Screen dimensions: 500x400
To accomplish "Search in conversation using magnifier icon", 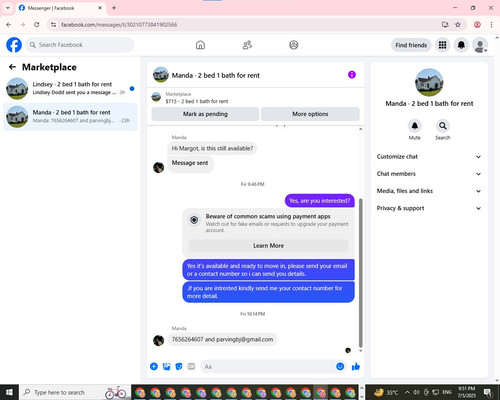I will [x=443, y=126].
